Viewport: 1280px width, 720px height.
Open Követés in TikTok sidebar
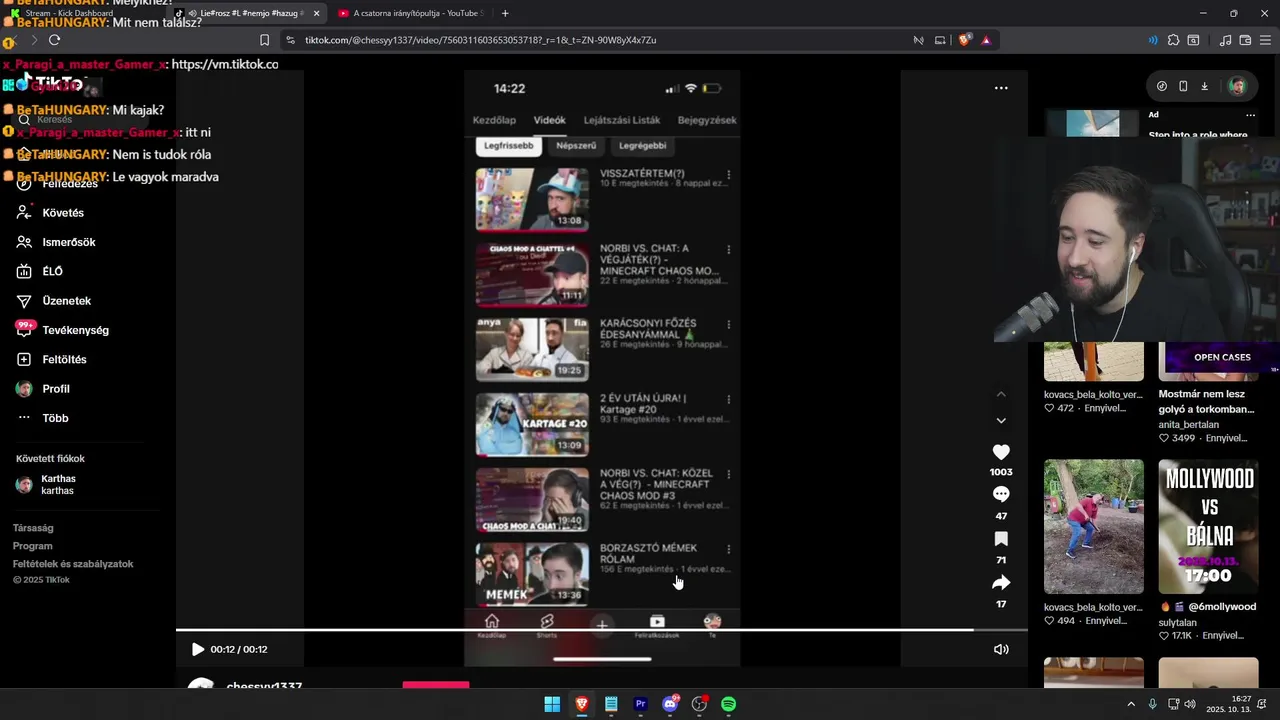[x=63, y=213]
